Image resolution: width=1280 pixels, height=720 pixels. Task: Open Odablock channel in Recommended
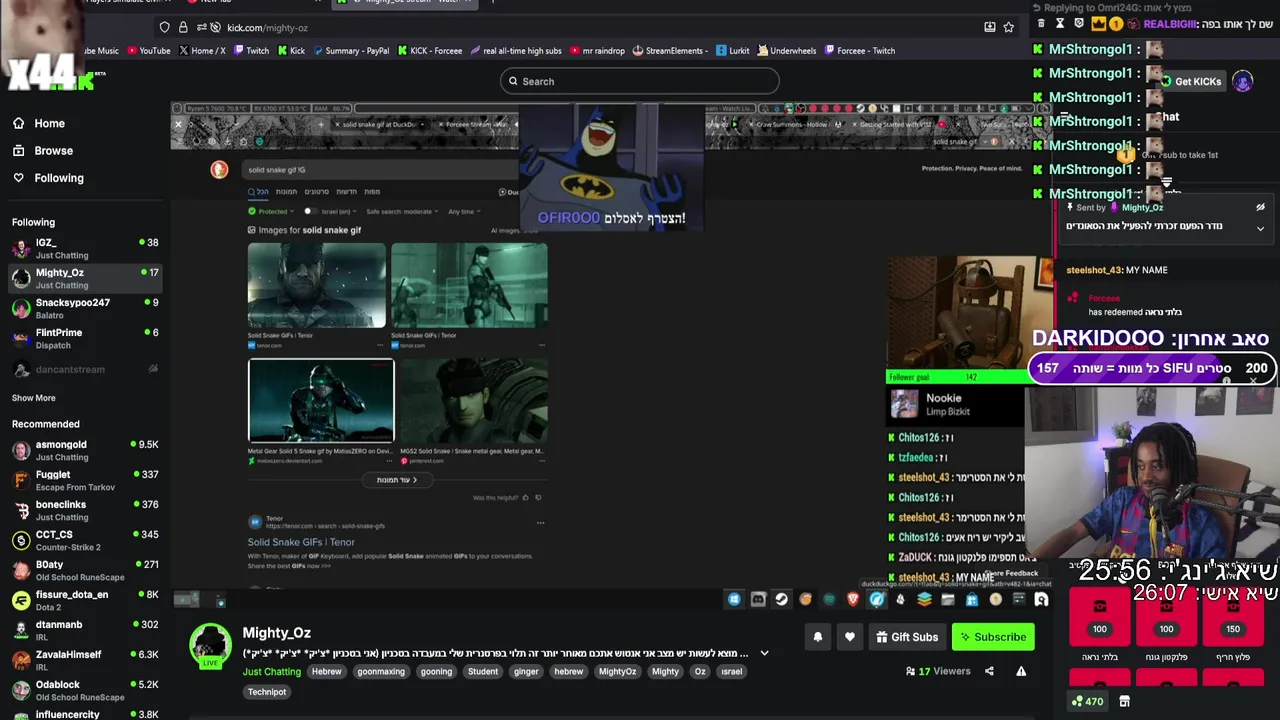point(84,690)
